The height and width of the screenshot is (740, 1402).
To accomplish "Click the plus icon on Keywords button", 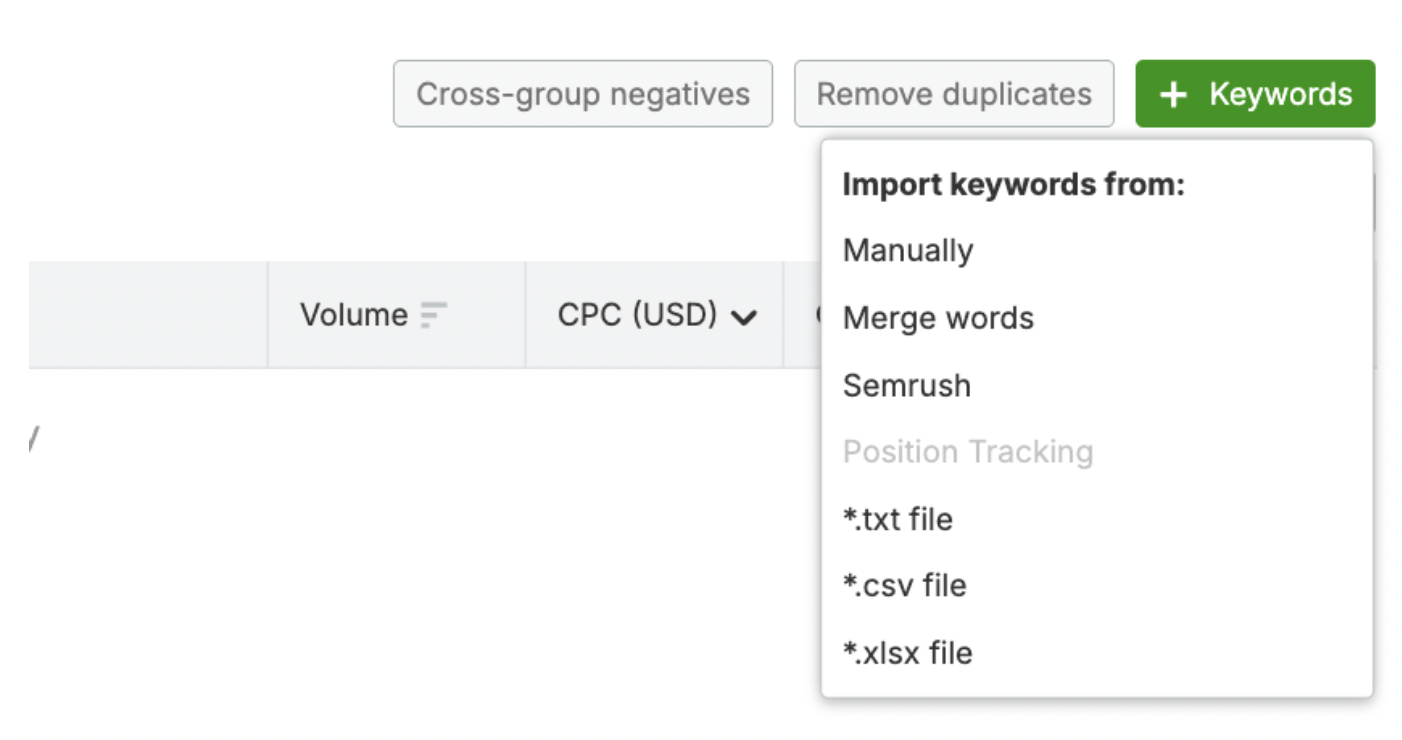I will (1173, 95).
